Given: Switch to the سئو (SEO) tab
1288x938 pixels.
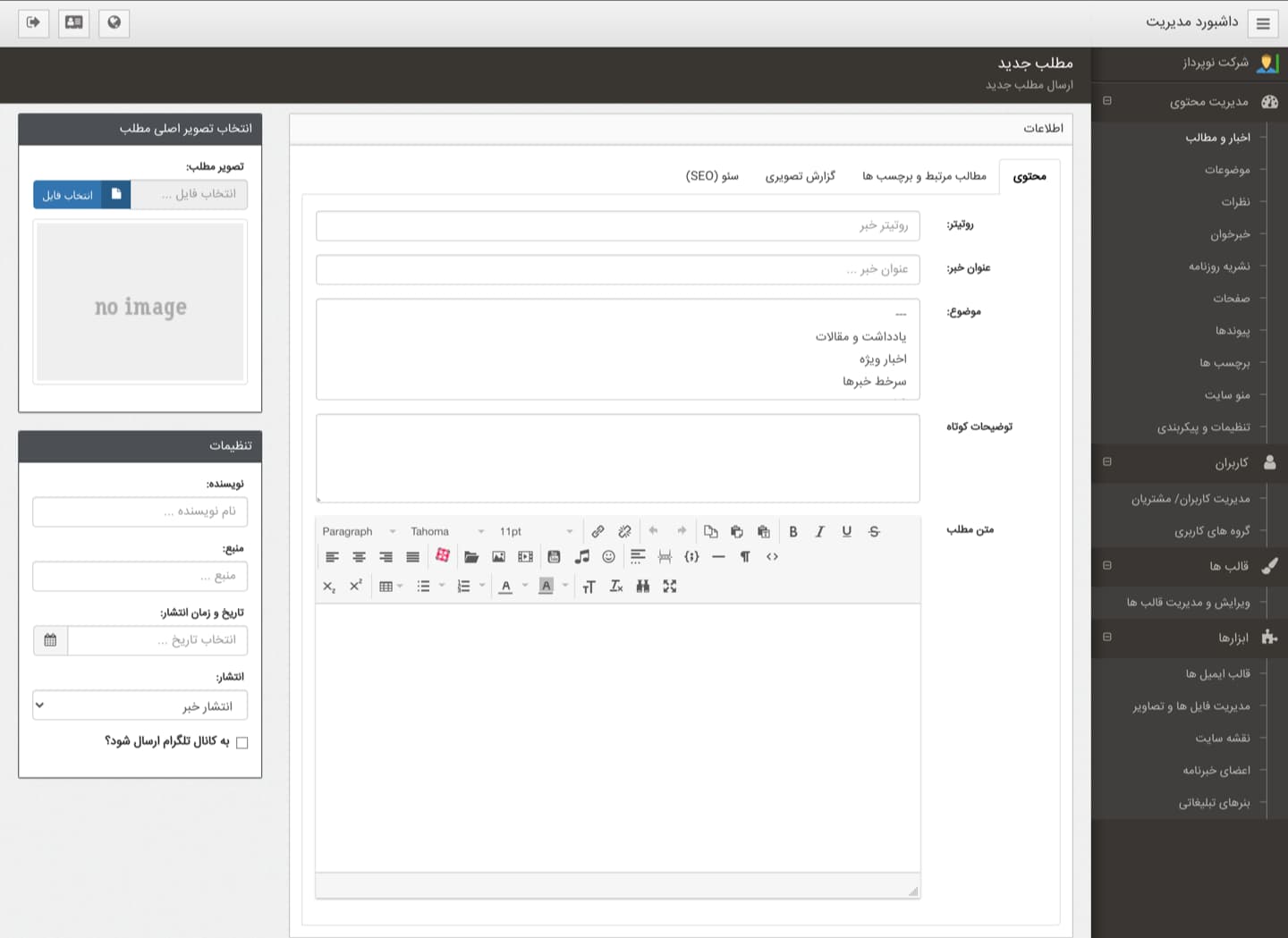Looking at the screenshot, I should [x=712, y=176].
